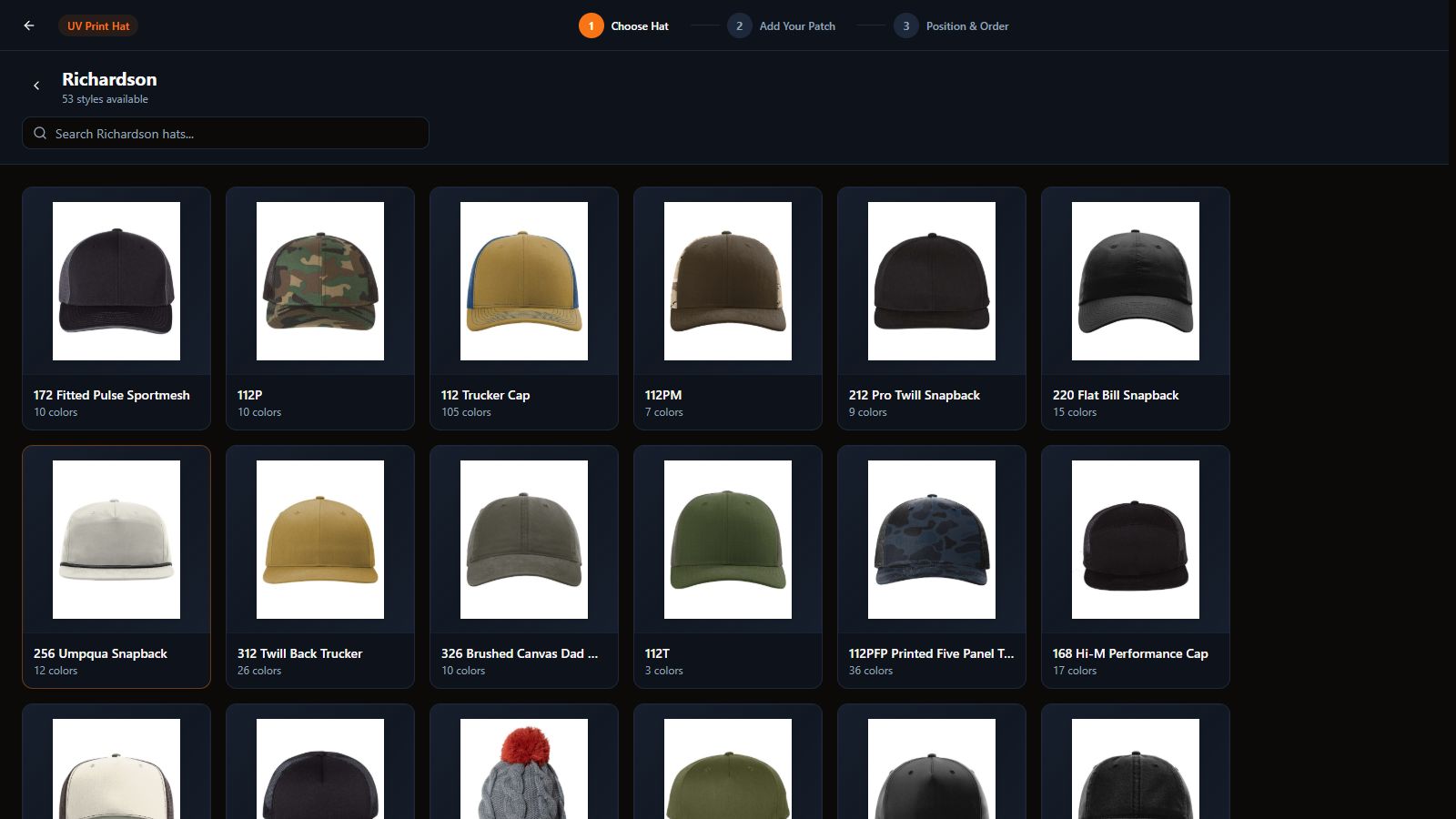The width and height of the screenshot is (1456, 819).
Task: Click the search magnifier icon
Action: tap(40, 133)
